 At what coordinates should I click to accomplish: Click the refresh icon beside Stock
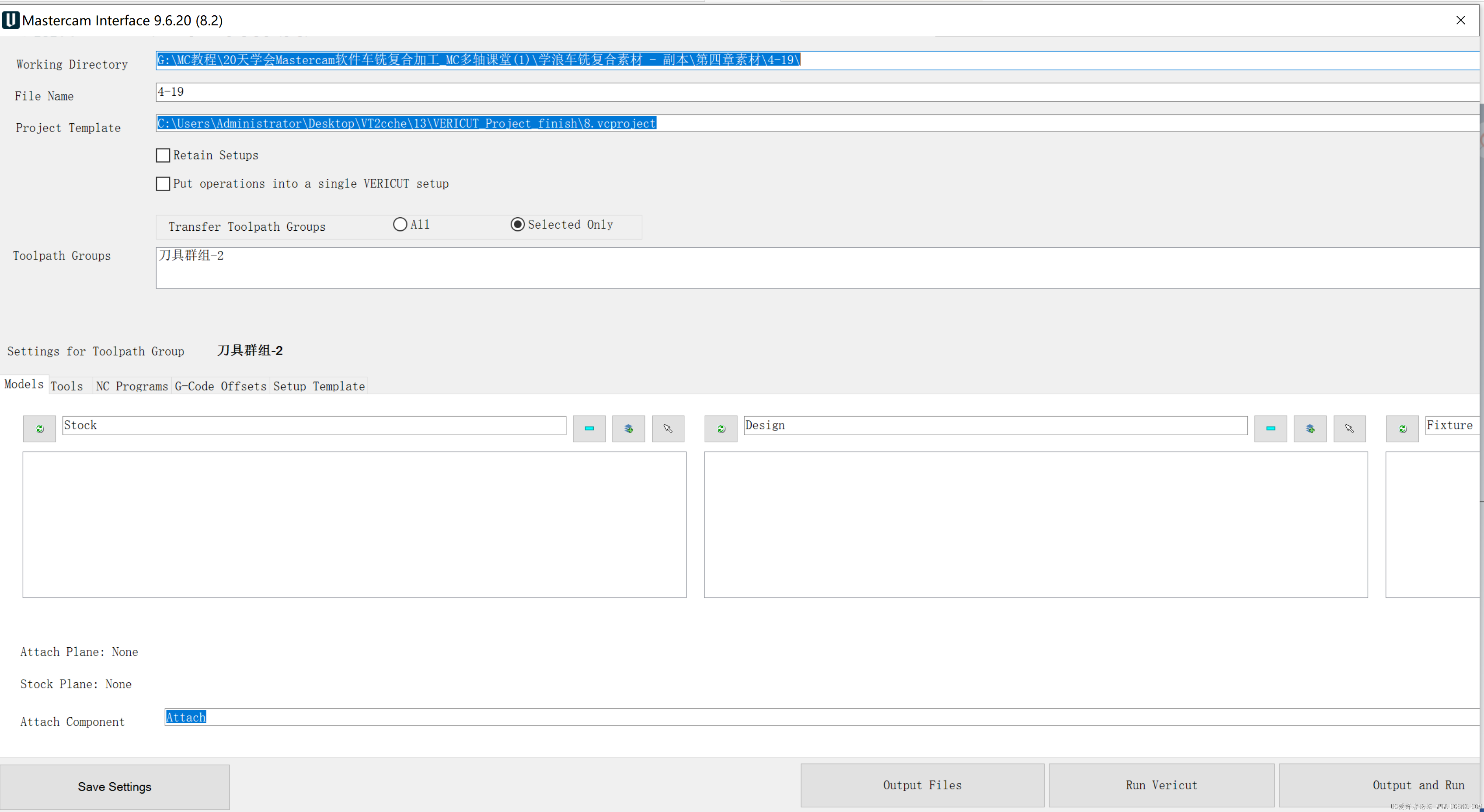pyautogui.click(x=39, y=428)
